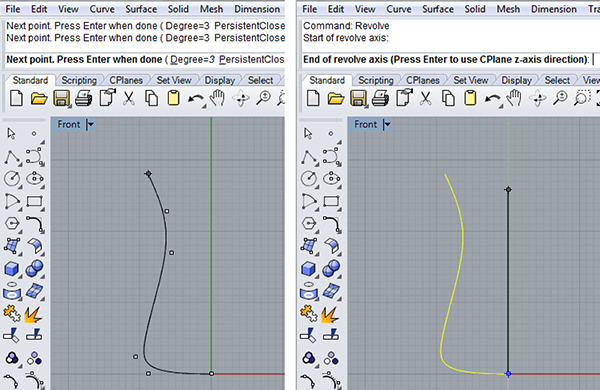
Task: Switch to Set View tab in right window
Action: tap(471, 80)
